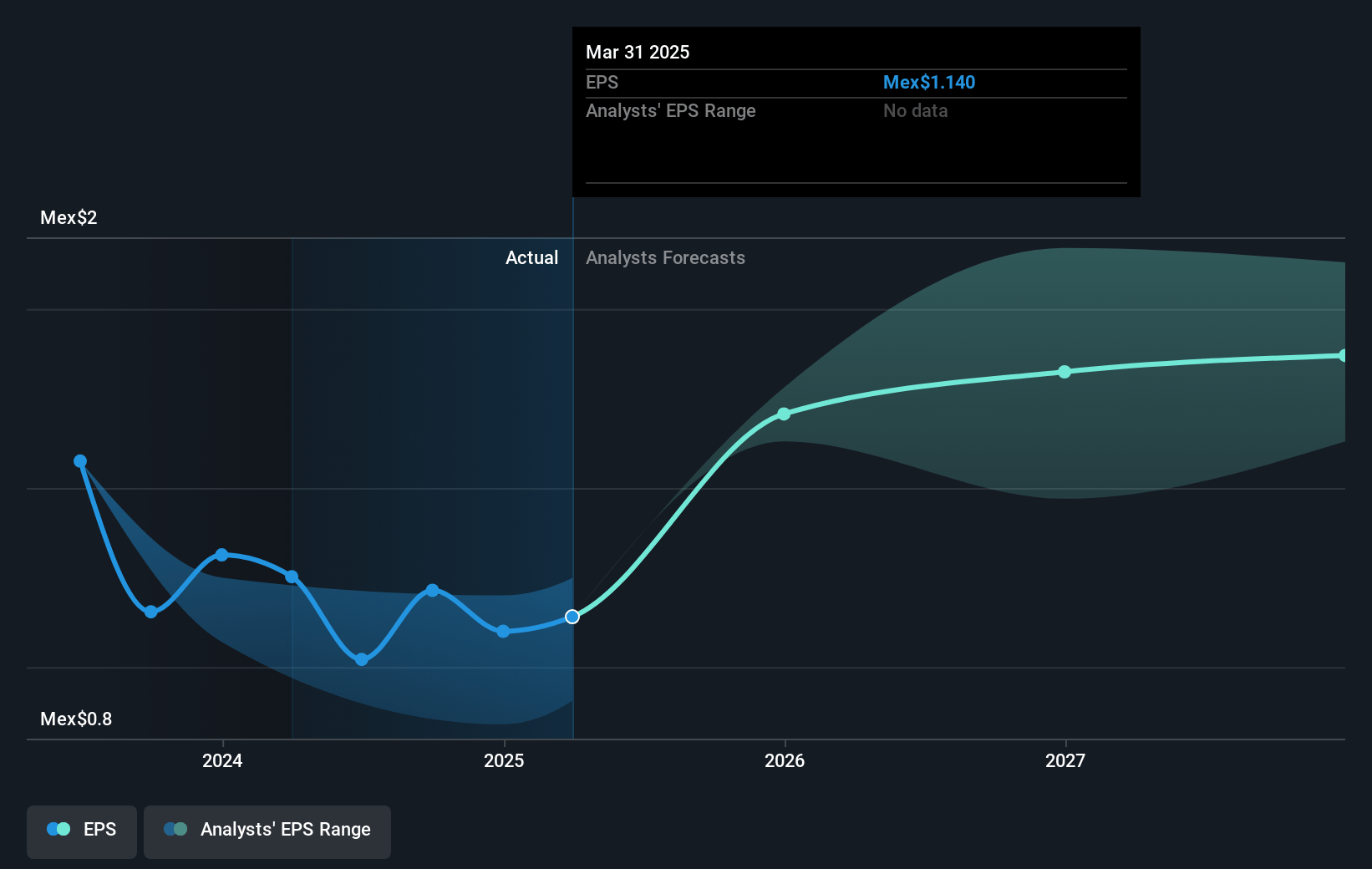This screenshot has width=1372, height=869.
Task: Click the 2027 x-axis label
Action: tap(1065, 760)
